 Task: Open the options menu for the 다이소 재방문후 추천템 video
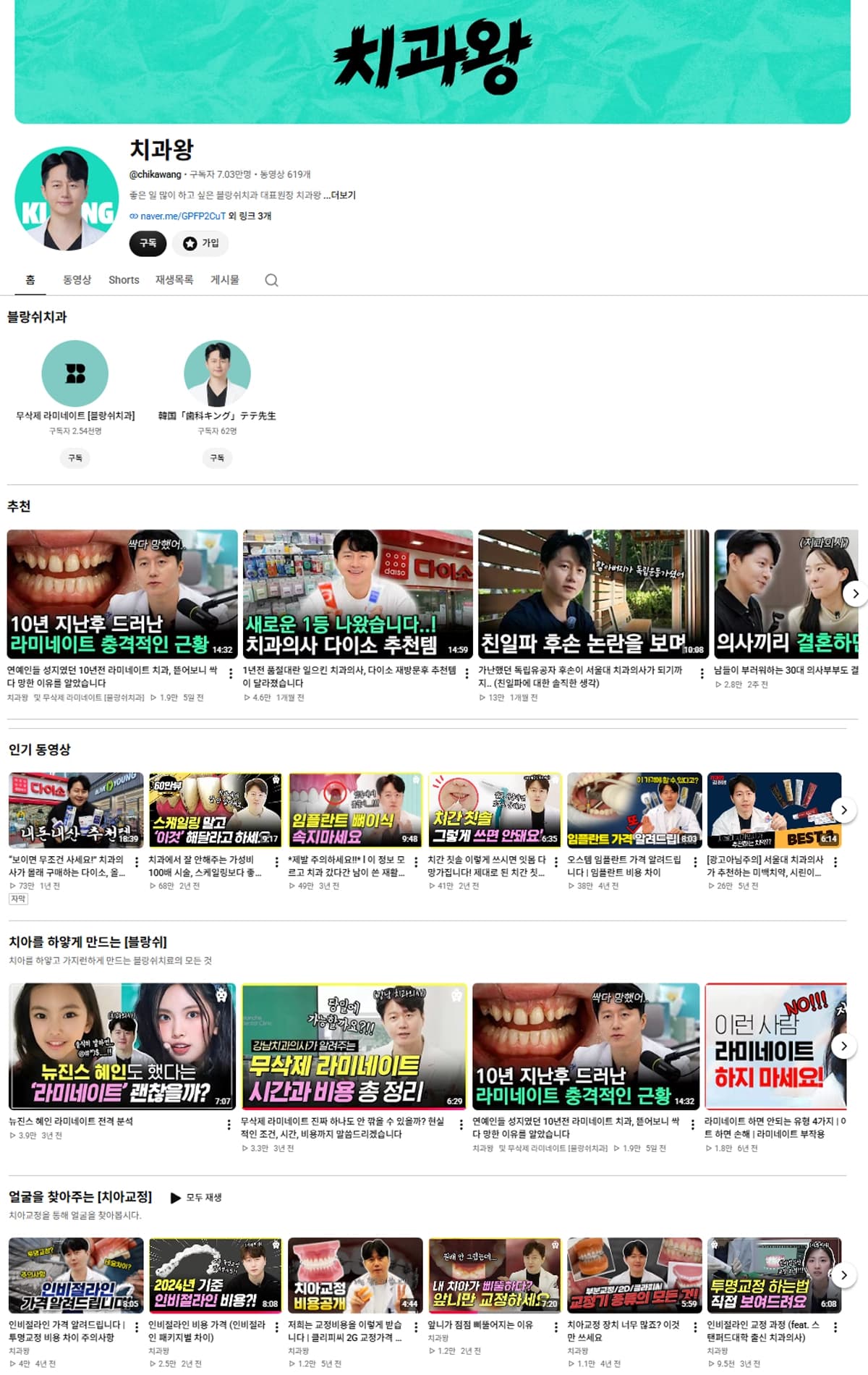pos(467,674)
